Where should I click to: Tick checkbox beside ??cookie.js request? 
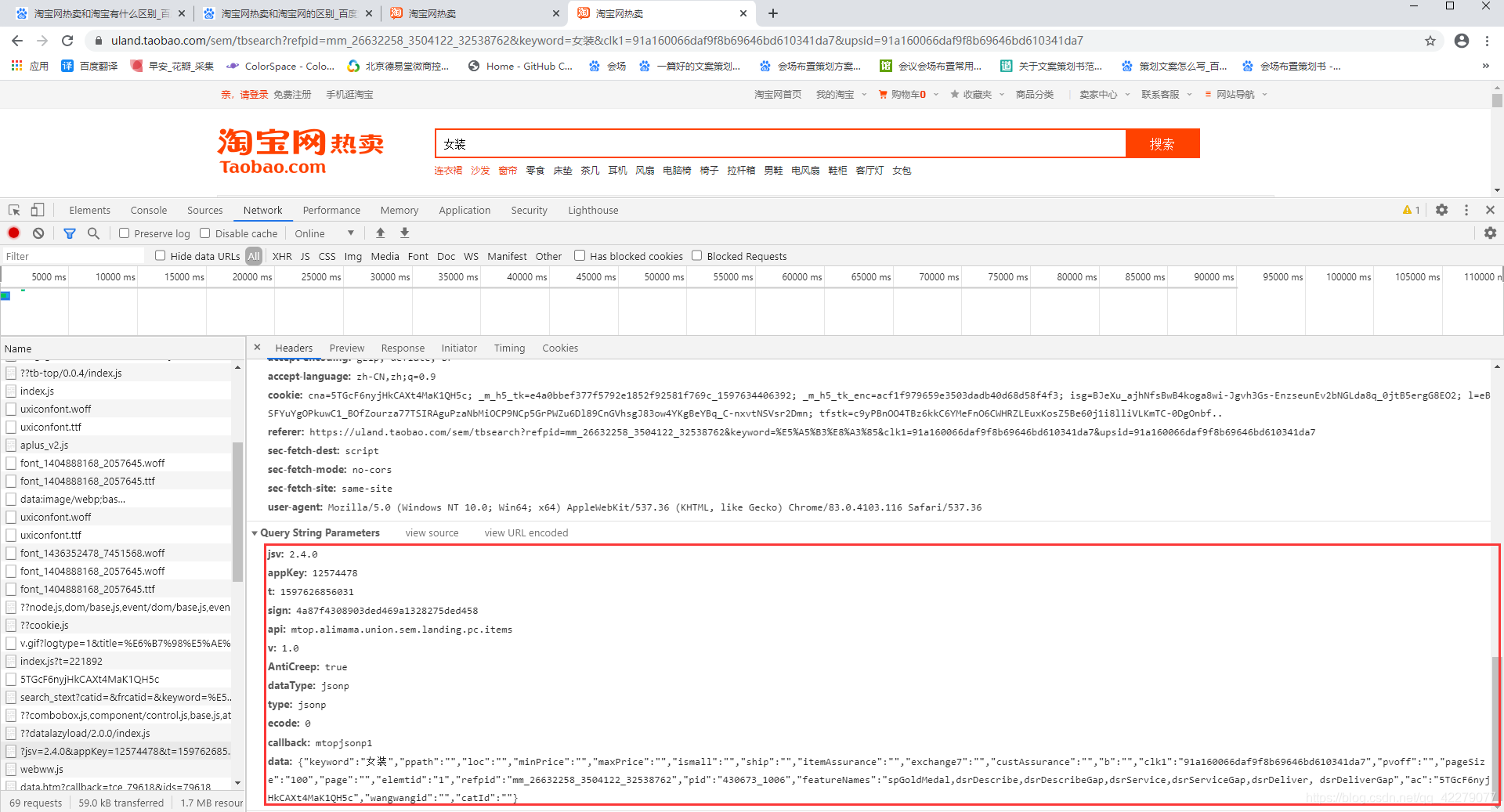pos(11,625)
